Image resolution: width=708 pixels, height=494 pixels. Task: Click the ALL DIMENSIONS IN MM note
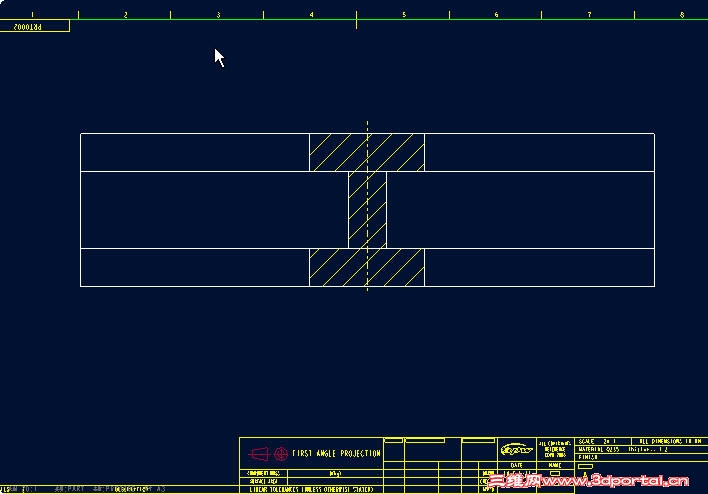(x=670, y=441)
